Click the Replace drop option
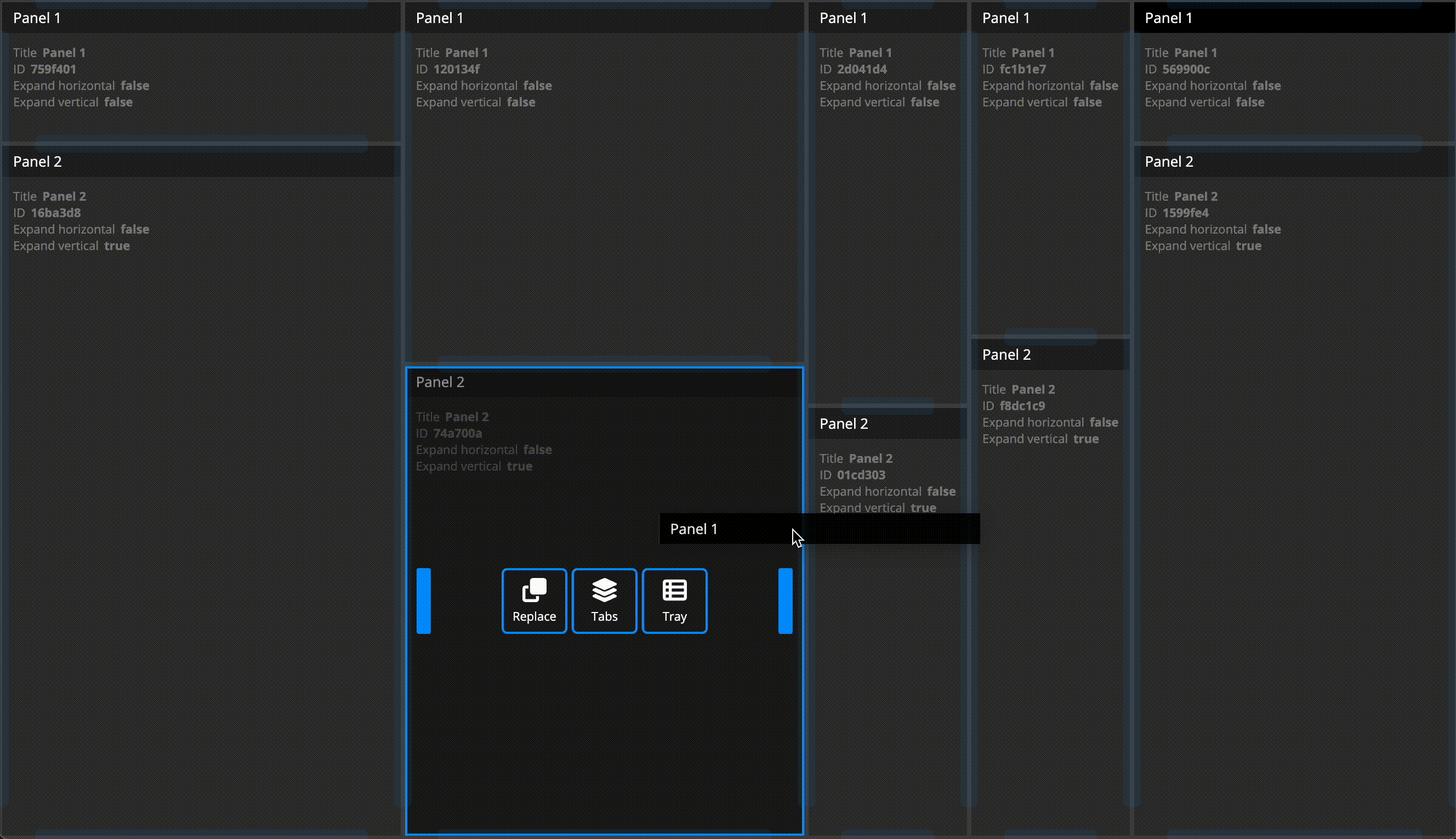1456x839 pixels. click(534, 600)
